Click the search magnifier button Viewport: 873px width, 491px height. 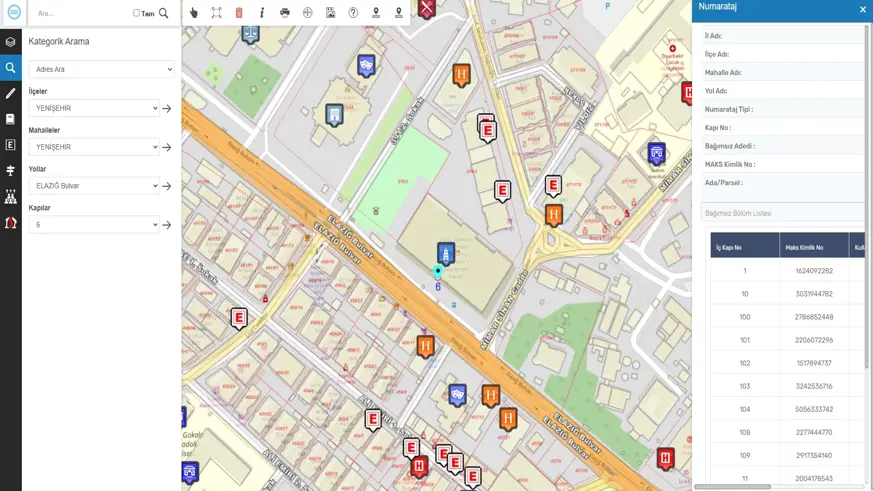tap(164, 14)
